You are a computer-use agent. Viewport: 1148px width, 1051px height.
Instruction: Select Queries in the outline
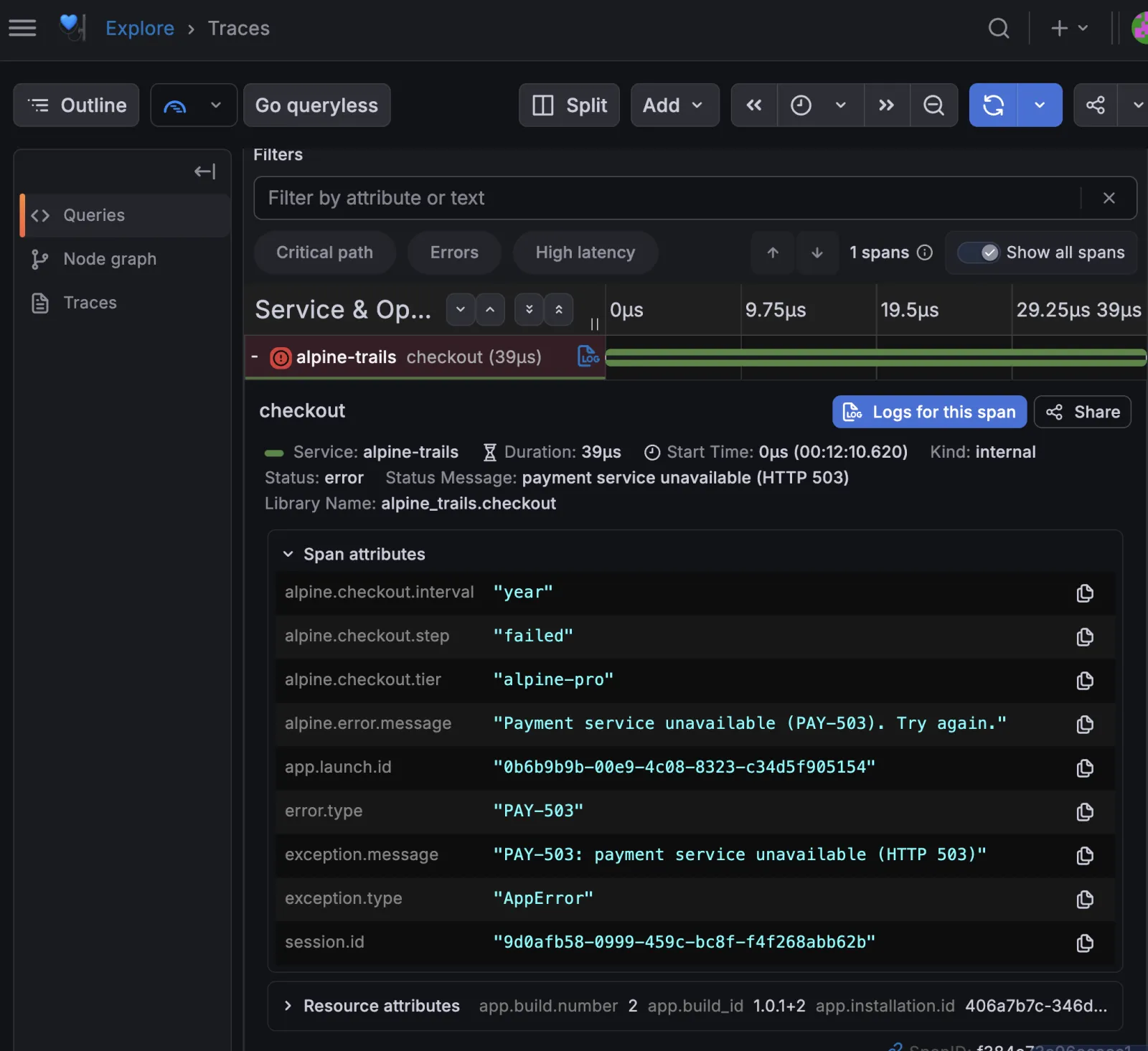click(x=125, y=215)
